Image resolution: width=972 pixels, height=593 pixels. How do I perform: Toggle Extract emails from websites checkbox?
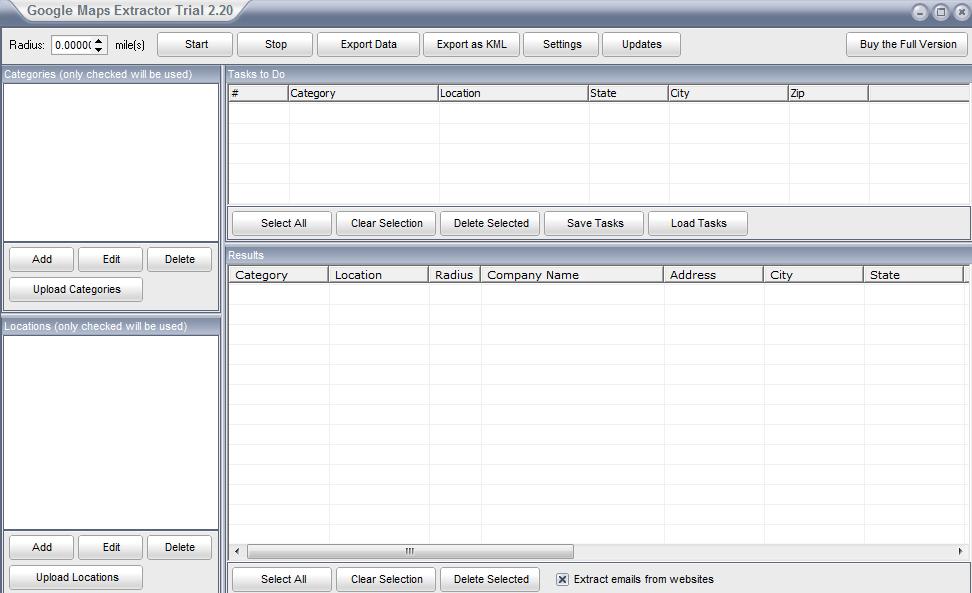click(x=562, y=579)
